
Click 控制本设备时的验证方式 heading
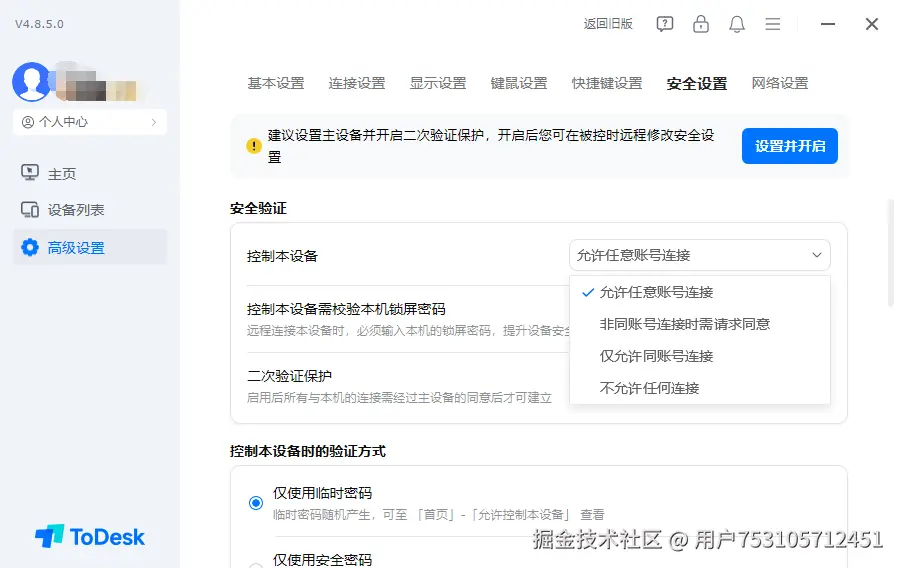(308, 452)
